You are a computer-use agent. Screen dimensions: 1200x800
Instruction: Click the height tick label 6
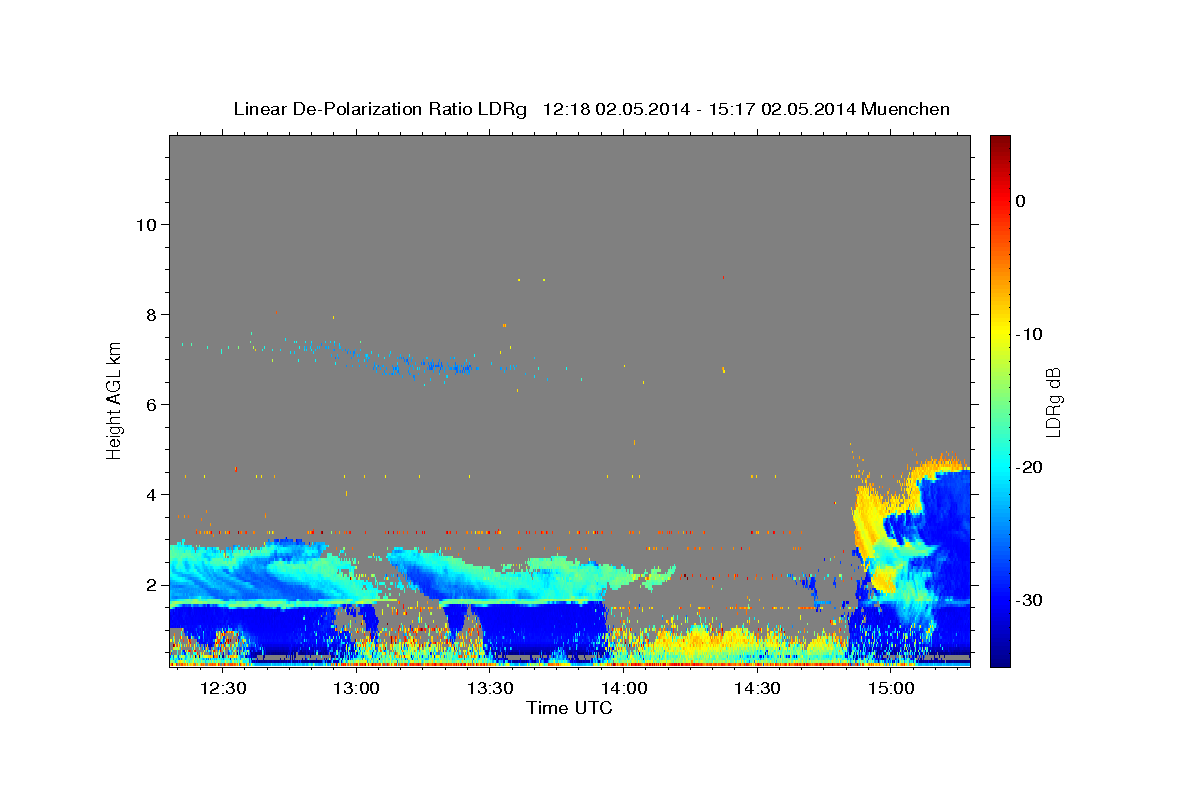pyautogui.click(x=153, y=405)
